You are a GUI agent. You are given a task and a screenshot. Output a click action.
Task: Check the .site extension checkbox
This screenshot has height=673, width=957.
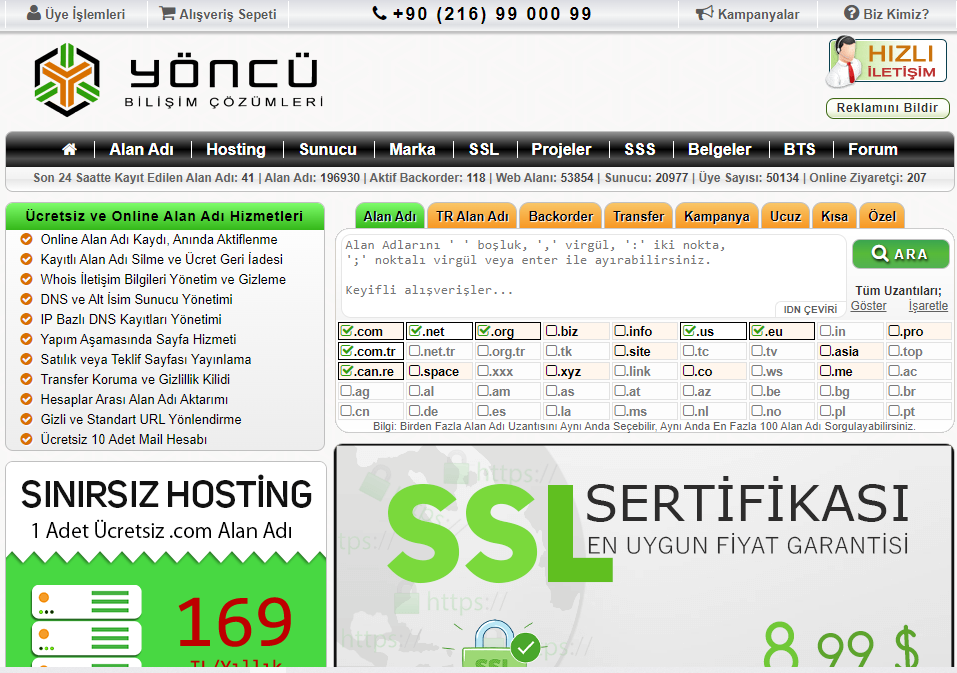620,351
